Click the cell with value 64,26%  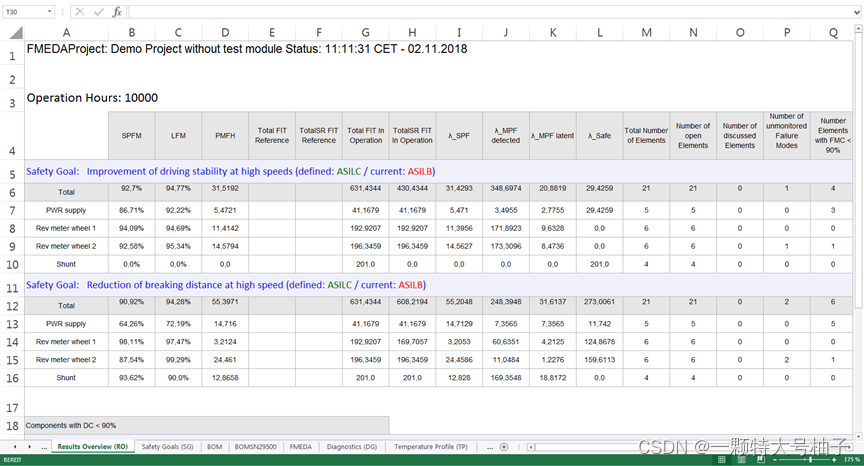coord(132,324)
